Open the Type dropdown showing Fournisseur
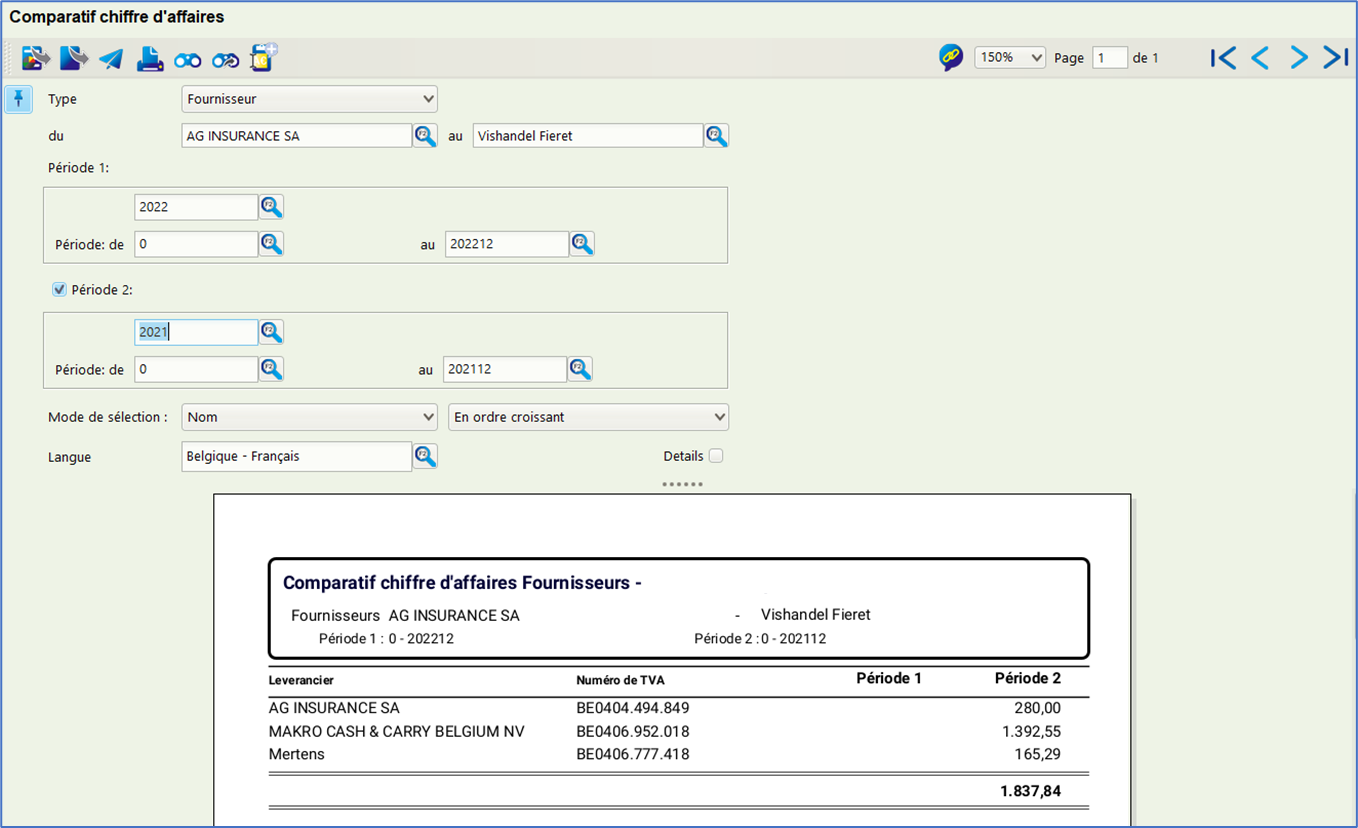The image size is (1358, 828). pos(310,99)
